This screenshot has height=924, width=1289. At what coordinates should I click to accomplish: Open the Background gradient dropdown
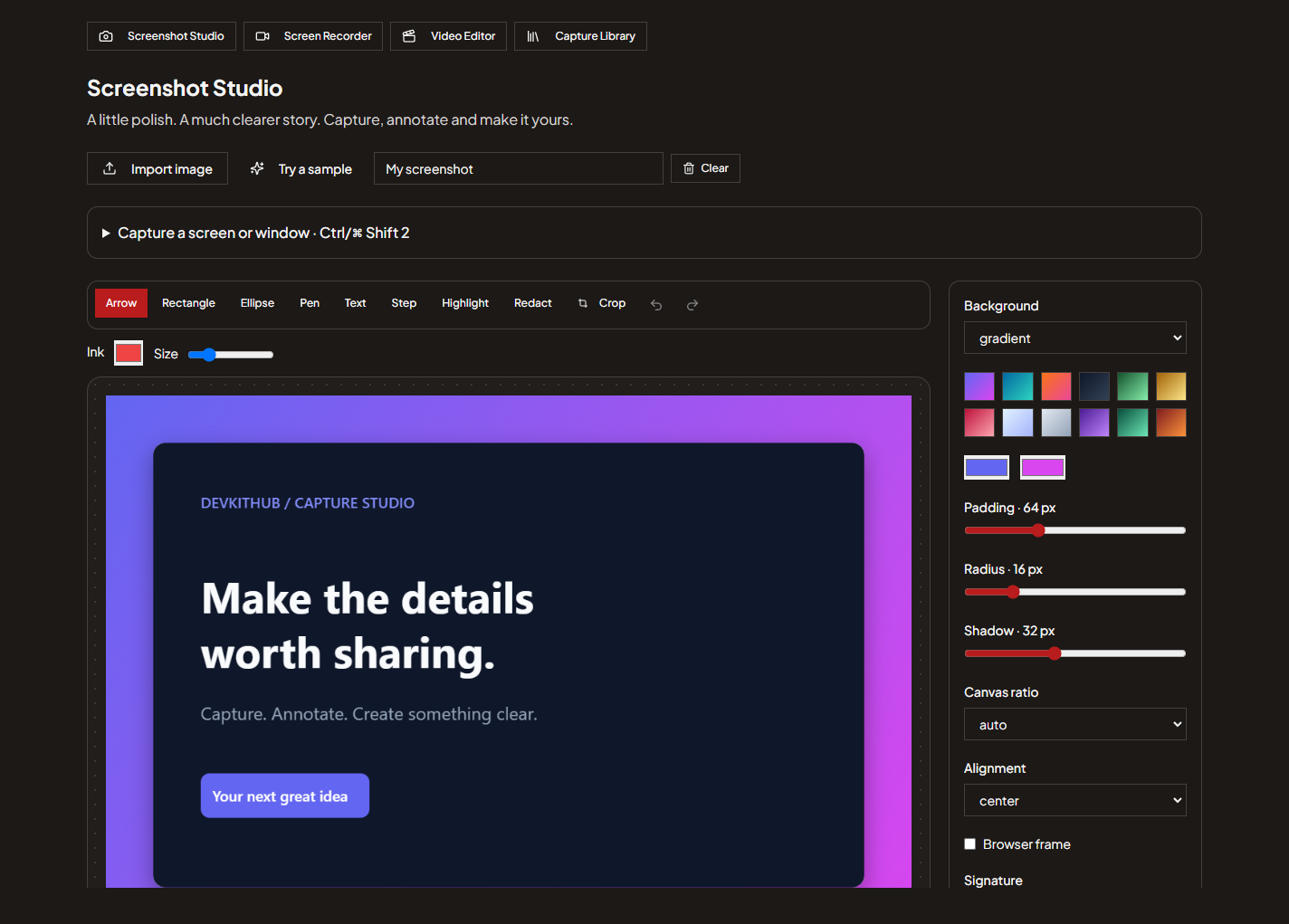tap(1075, 338)
